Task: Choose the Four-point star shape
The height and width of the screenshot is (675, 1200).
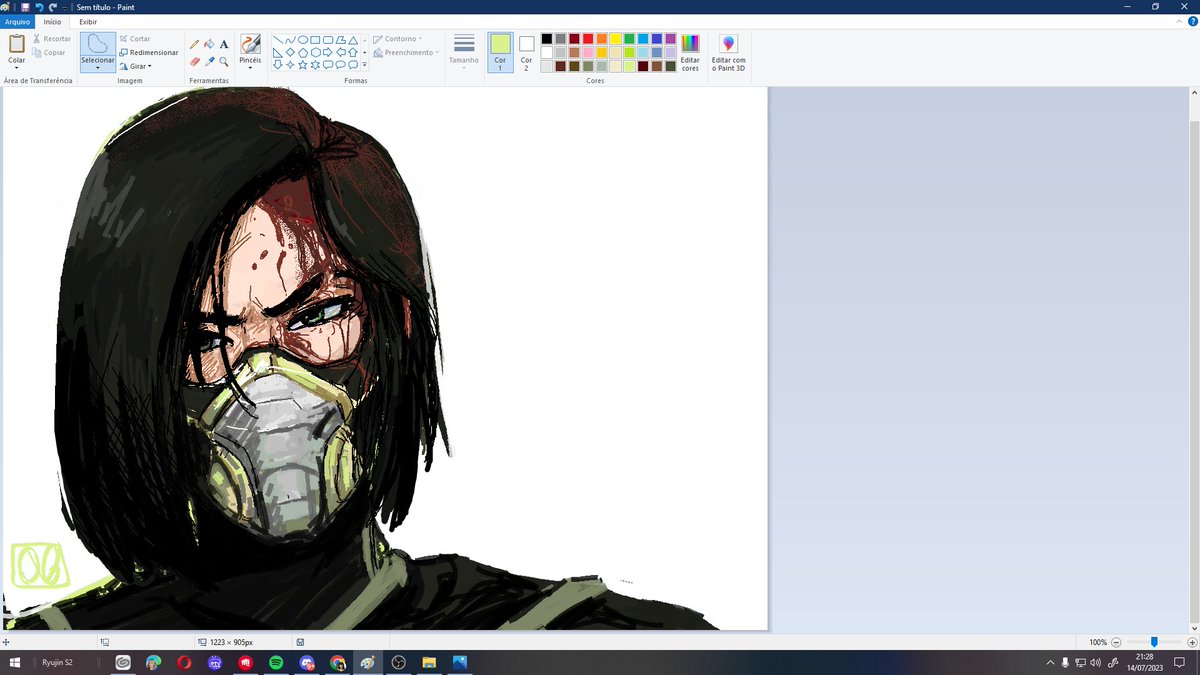Action: tap(290, 64)
